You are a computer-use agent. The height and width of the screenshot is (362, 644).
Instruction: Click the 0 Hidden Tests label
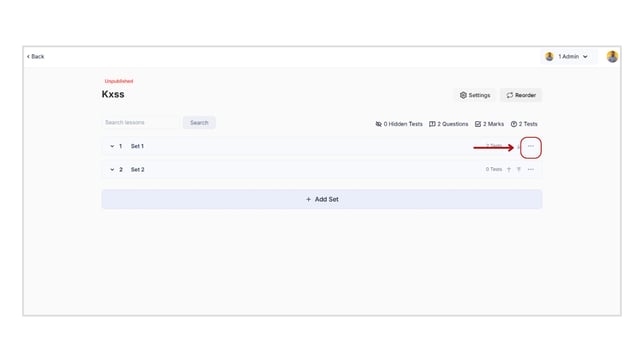click(x=399, y=124)
